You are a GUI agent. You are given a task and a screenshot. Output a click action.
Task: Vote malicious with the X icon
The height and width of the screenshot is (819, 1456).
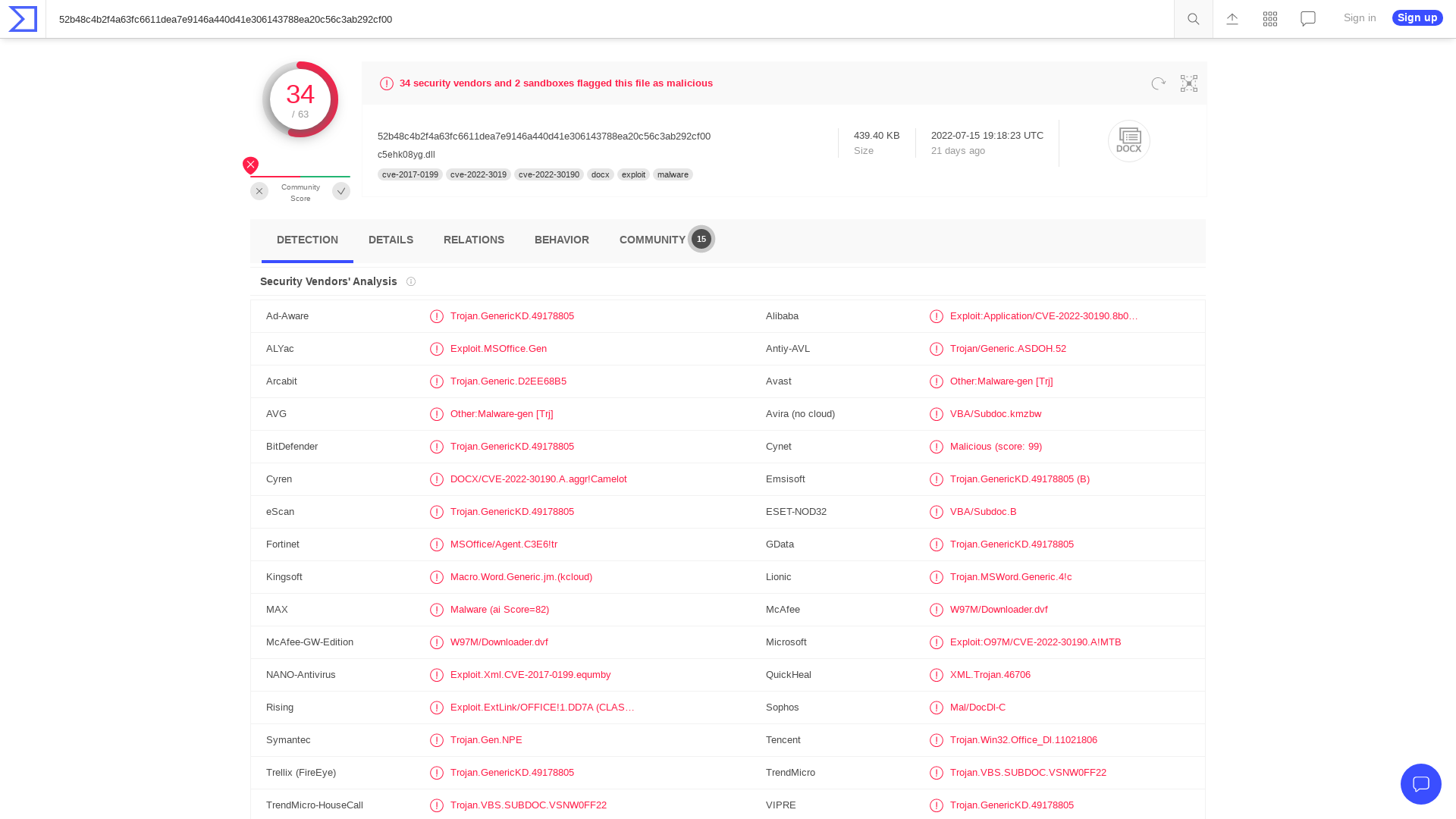(x=259, y=191)
